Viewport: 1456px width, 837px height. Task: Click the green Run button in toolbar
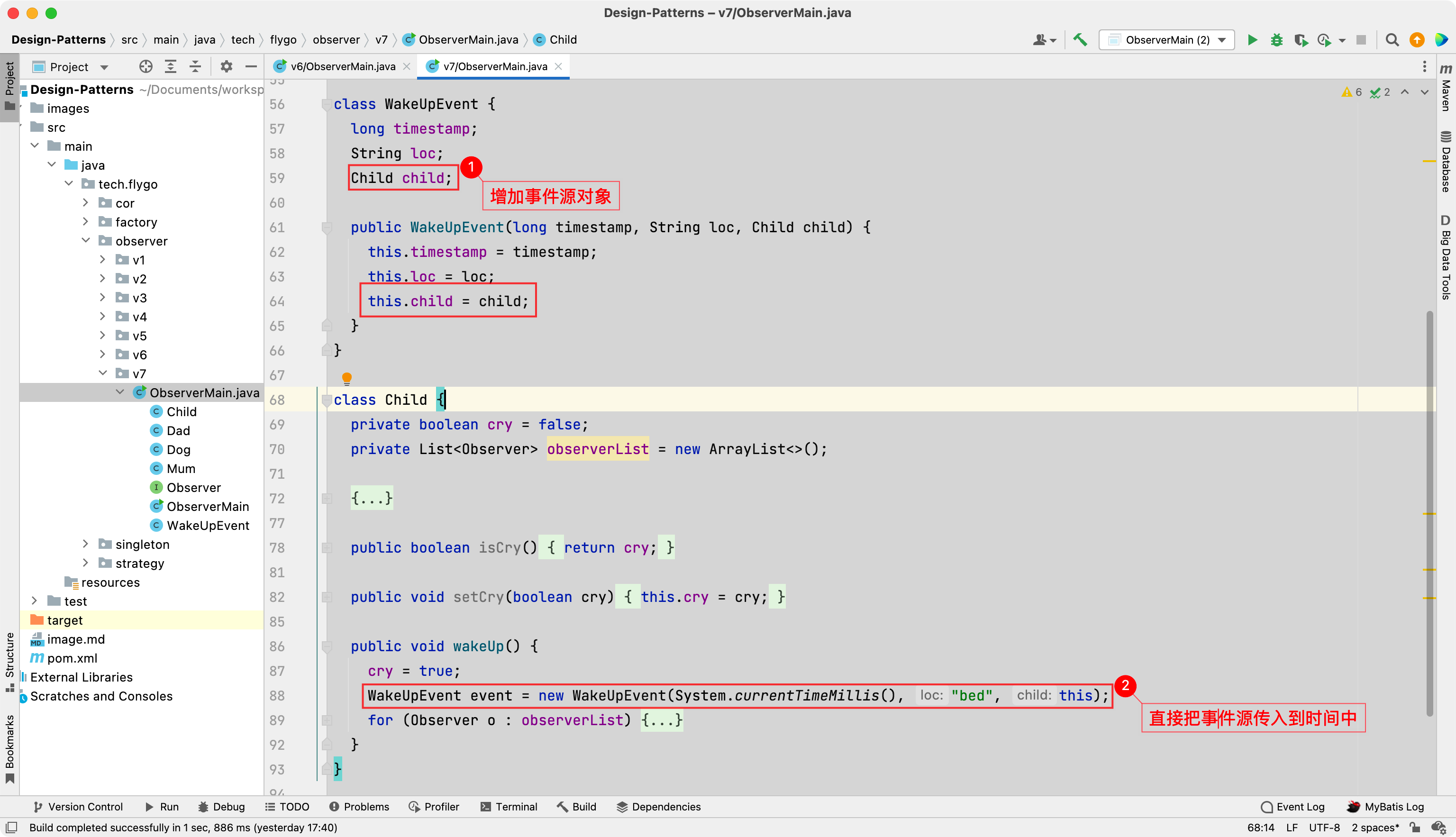(x=1252, y=40)
